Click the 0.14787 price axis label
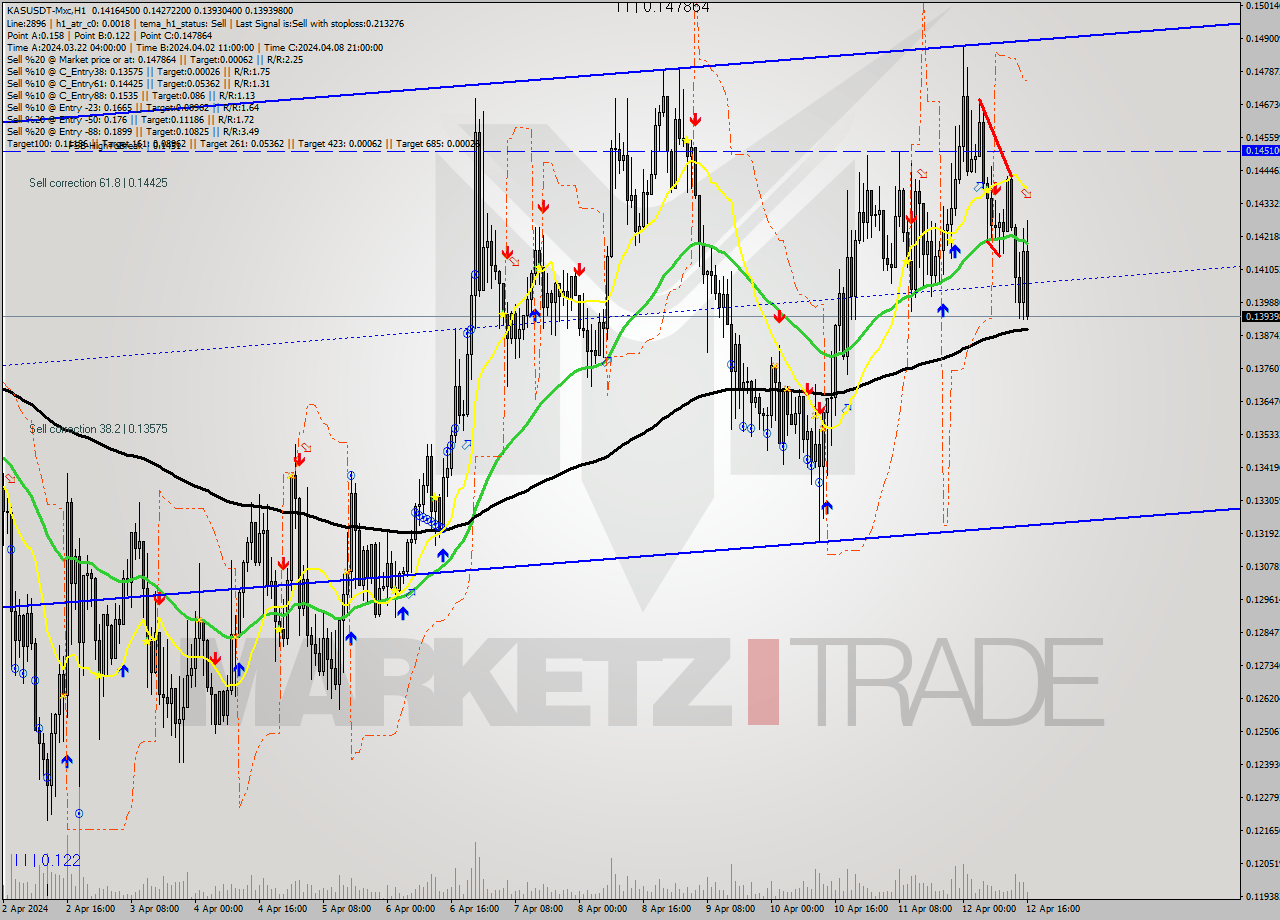 (1262, 71)
